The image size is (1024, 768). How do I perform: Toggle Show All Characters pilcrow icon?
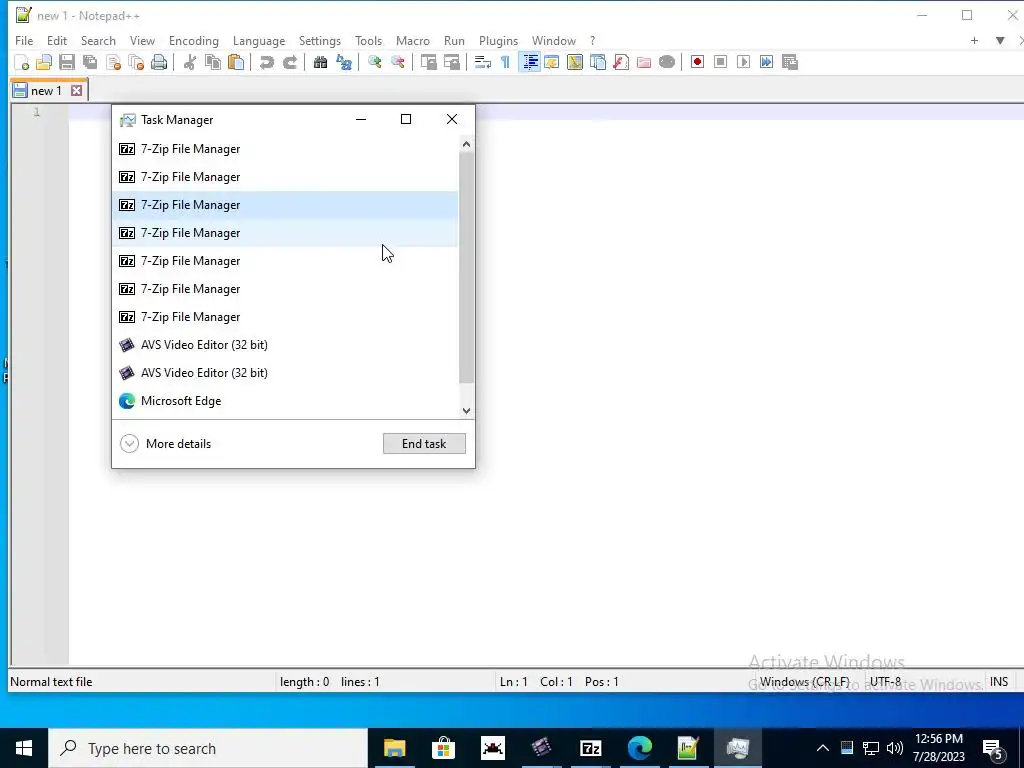click(505, 62)
